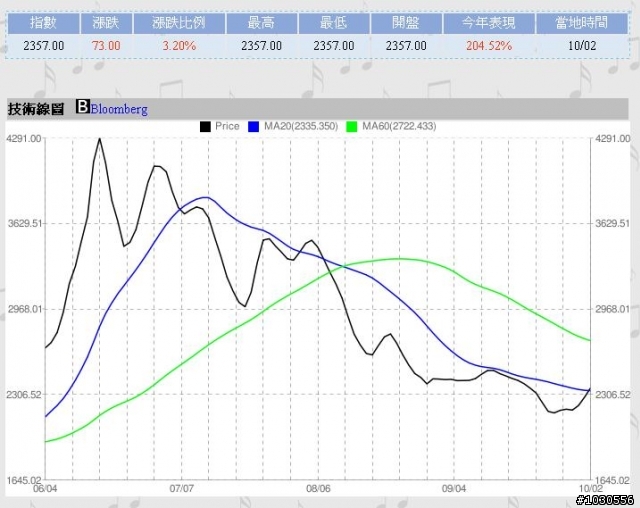Select the MA20(2335.350) legend label
Viewport: 640px width, 508px height.
[x=301, y=126]
